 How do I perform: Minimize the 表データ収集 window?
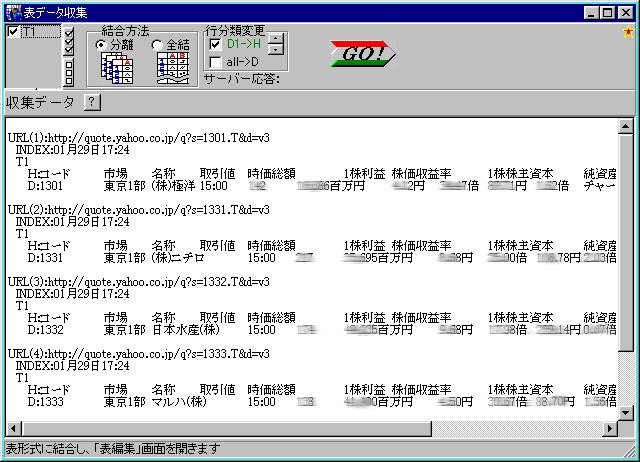tap(591, 13)
